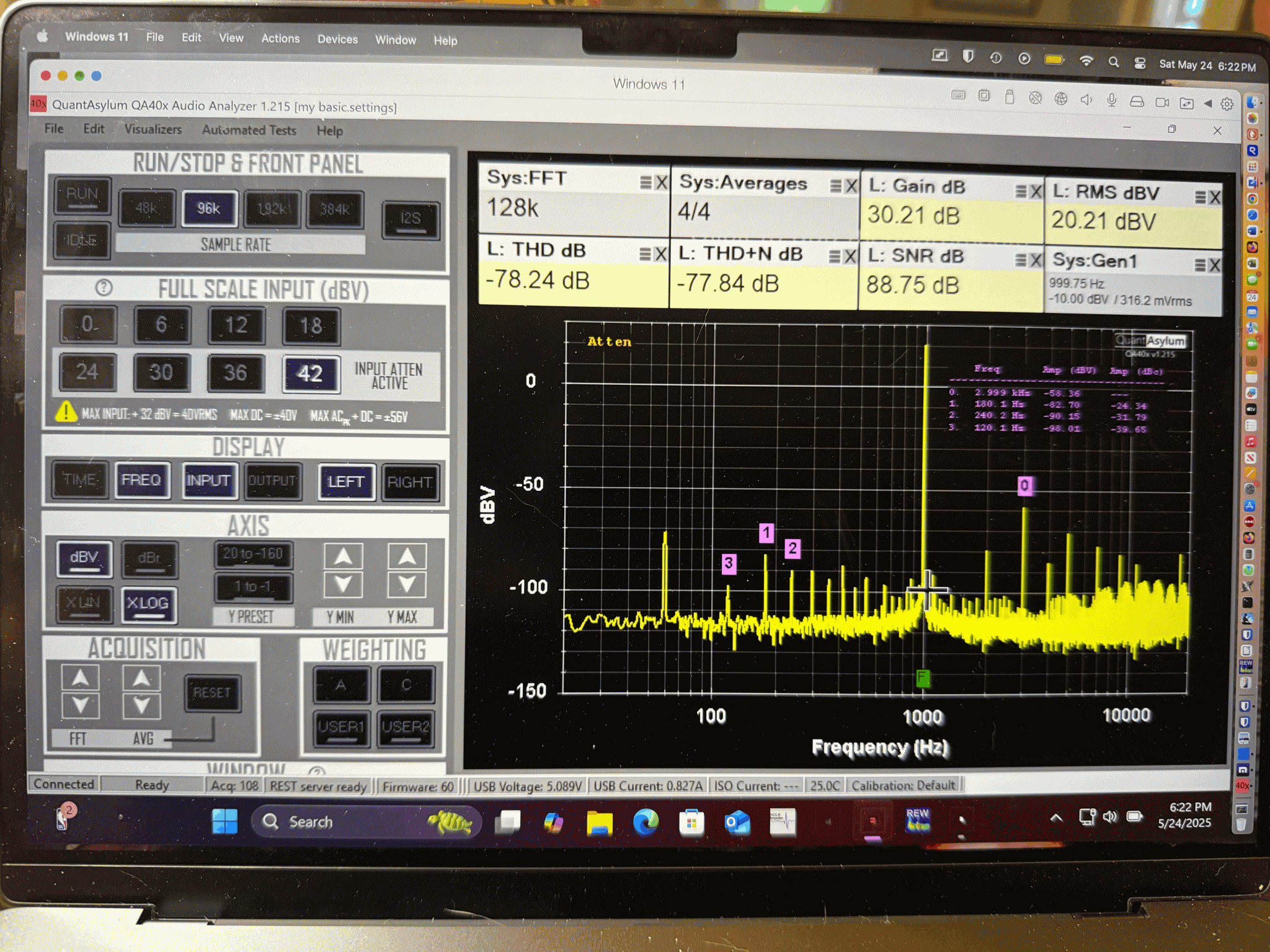Close the Sys:Averages tile
This screenshot has height=952, width=1270.
(851, 186)
